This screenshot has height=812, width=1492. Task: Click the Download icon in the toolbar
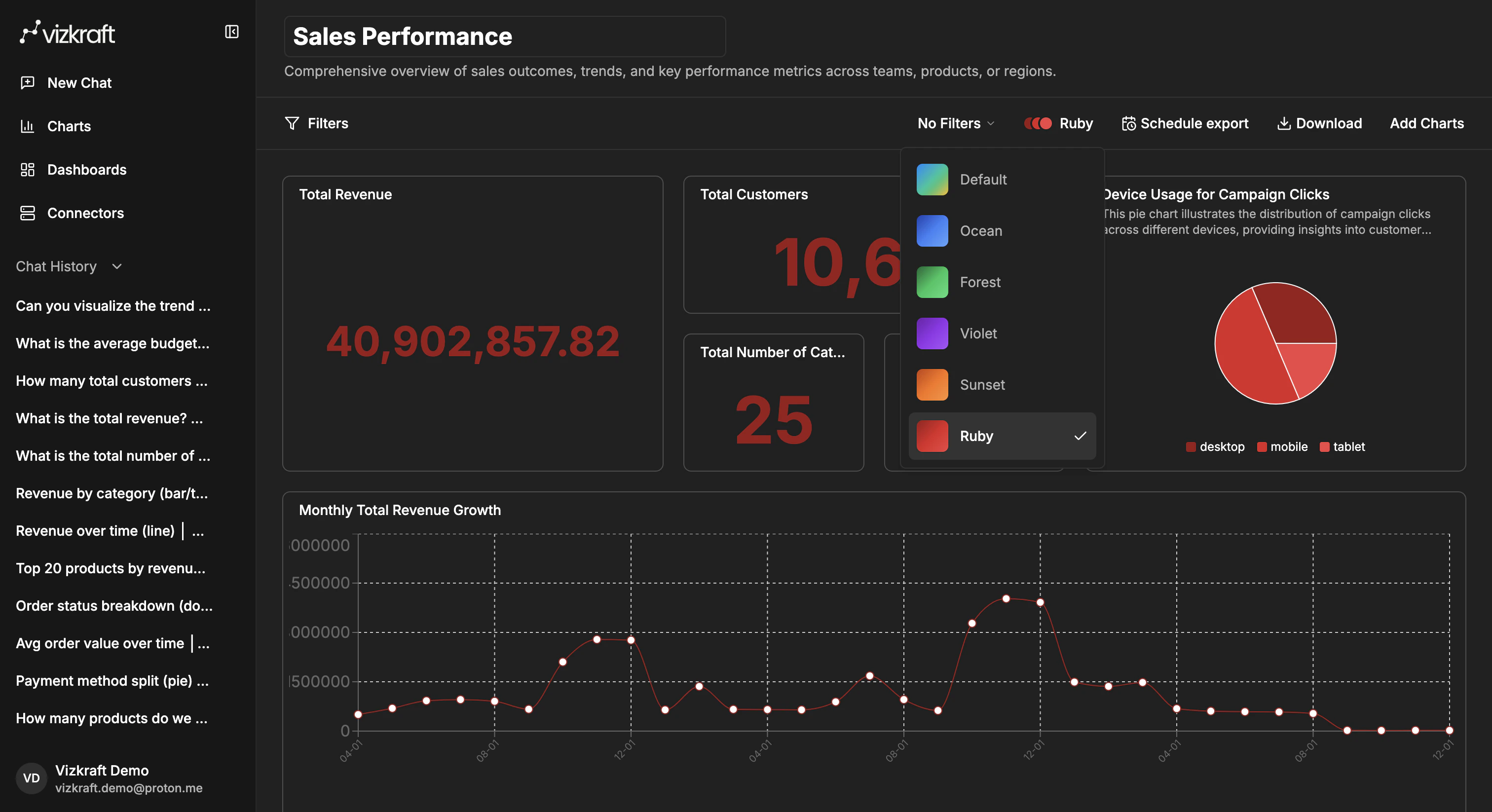point(1285,123)
